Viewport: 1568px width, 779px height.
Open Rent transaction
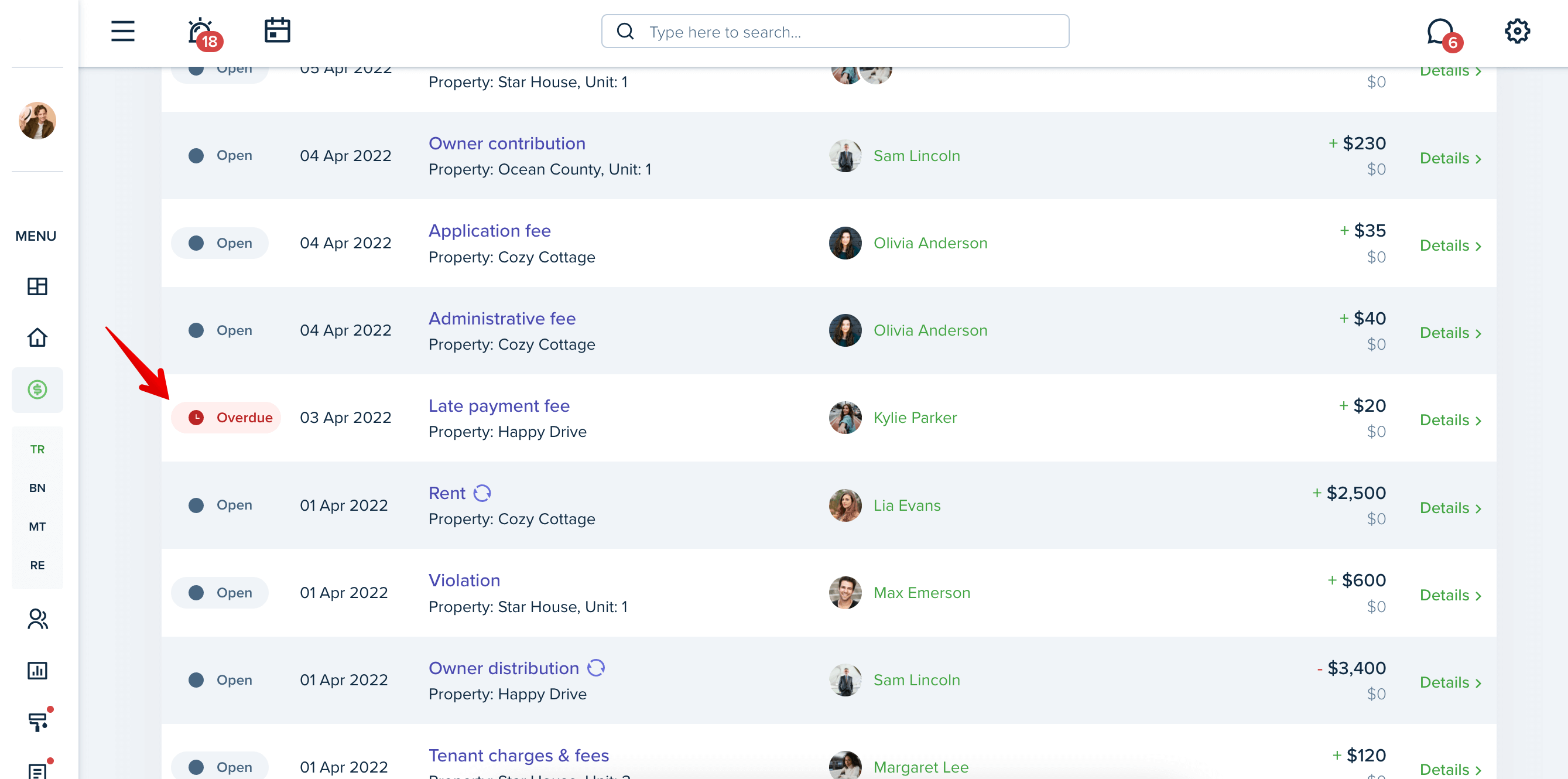[447, 493]
